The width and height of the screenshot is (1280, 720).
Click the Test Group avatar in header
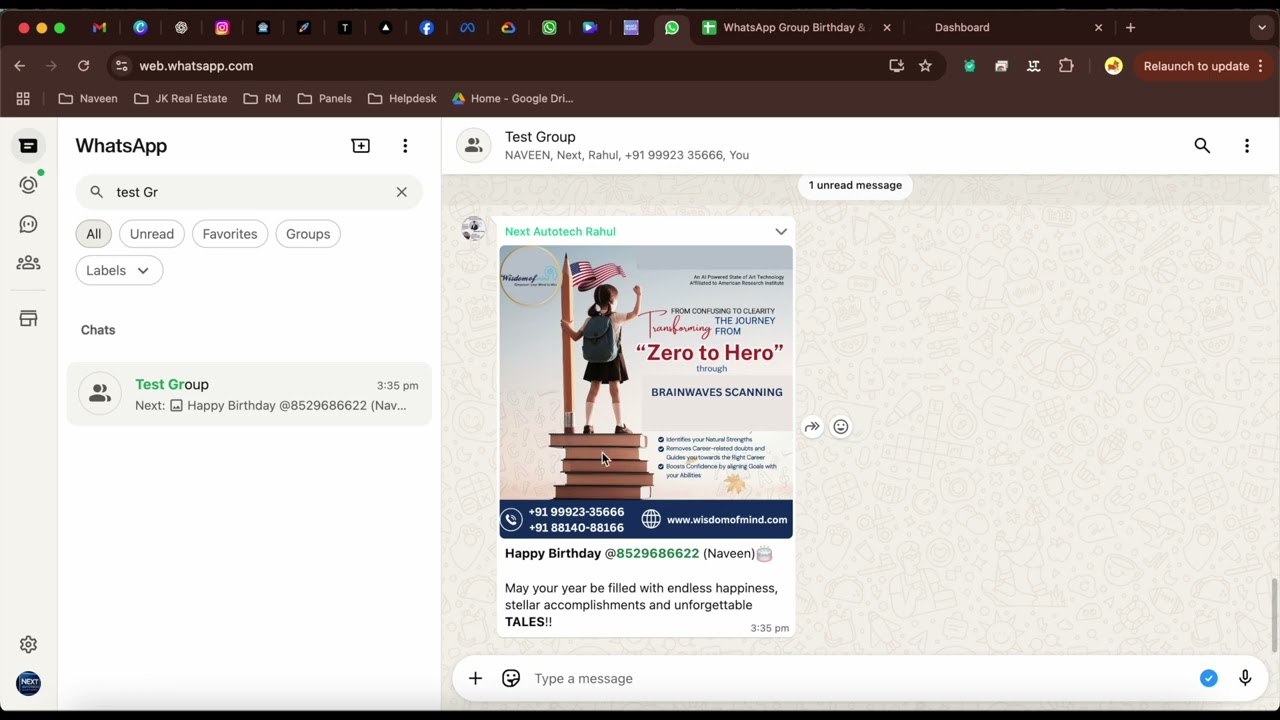tap(474, 146)
